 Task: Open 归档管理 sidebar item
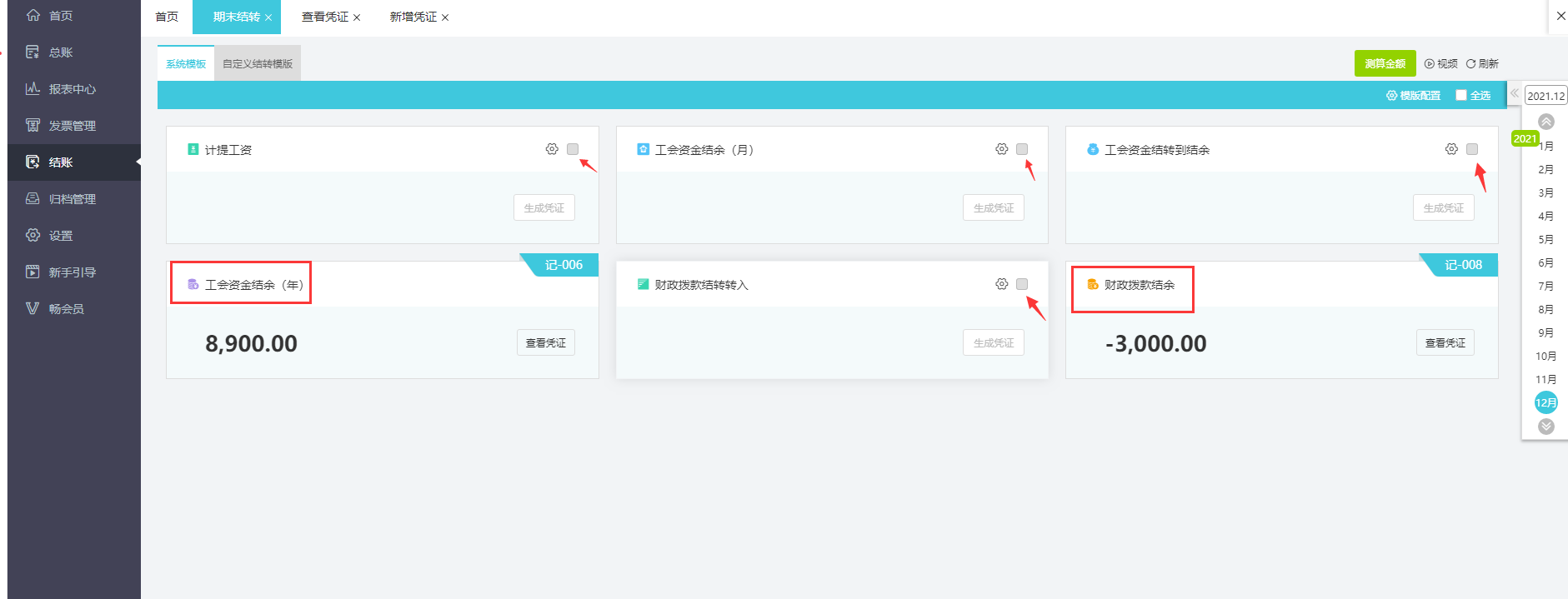tap(72, 199)
